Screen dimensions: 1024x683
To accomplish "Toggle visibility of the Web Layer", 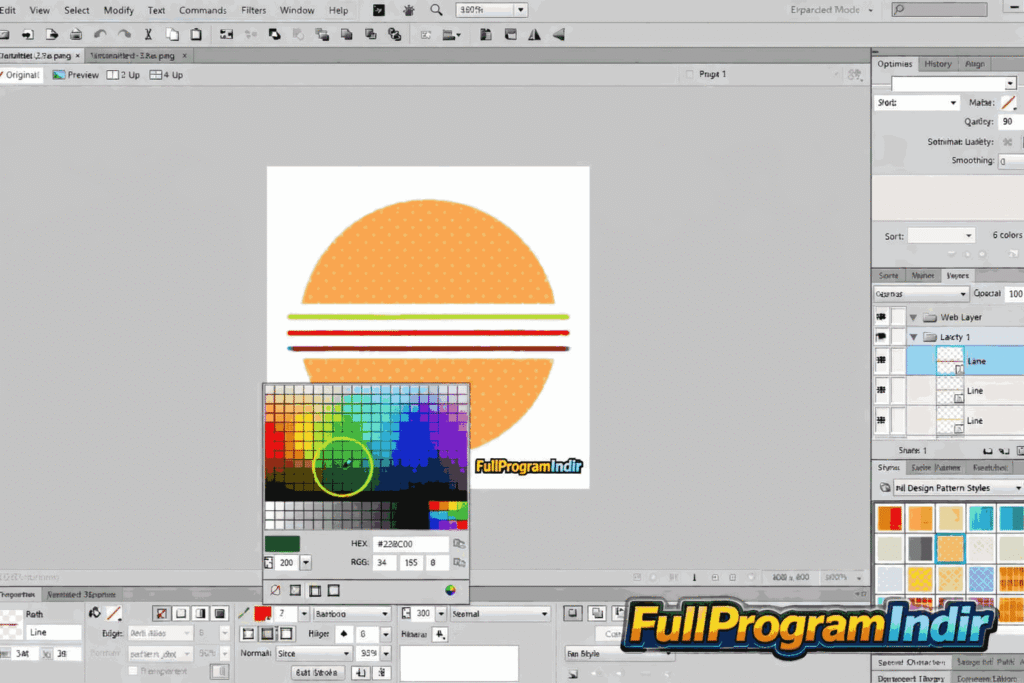I will [x=881, y=316].
